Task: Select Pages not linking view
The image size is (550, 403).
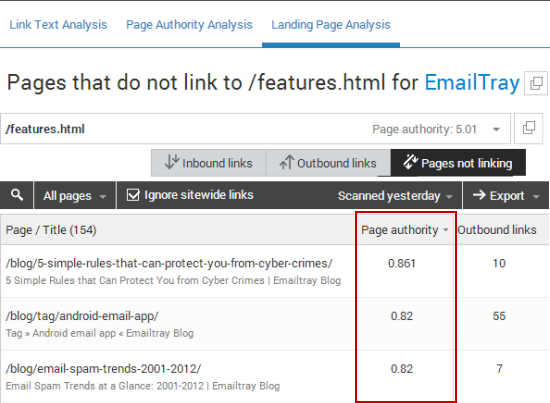Action: click(x=458, y=163)
